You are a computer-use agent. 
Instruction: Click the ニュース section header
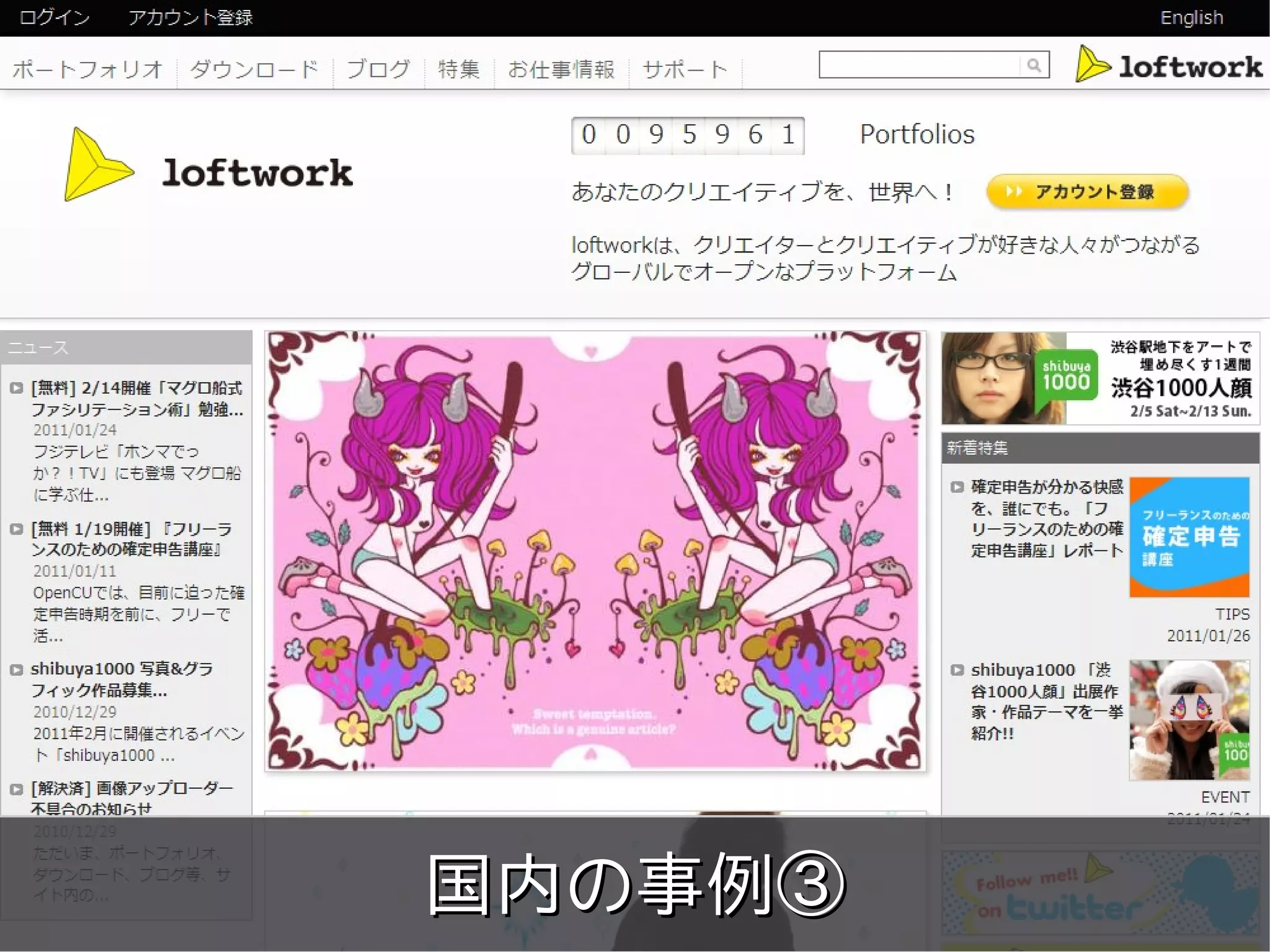126,347
